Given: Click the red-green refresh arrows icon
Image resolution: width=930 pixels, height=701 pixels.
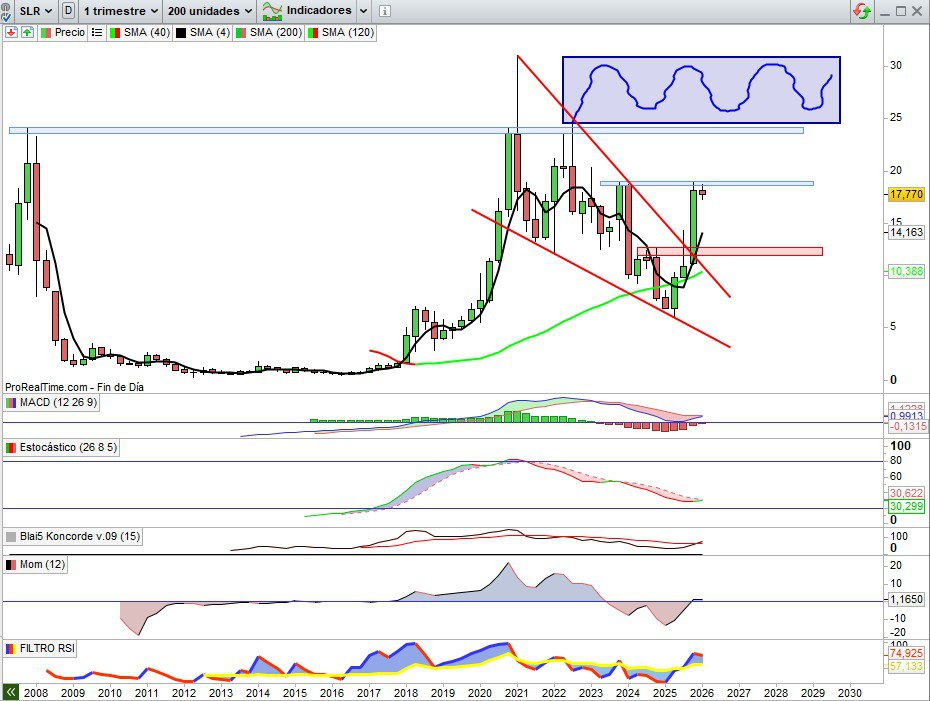Looking at the screenshot, I should pyautogui.click(x=861, y=11).
